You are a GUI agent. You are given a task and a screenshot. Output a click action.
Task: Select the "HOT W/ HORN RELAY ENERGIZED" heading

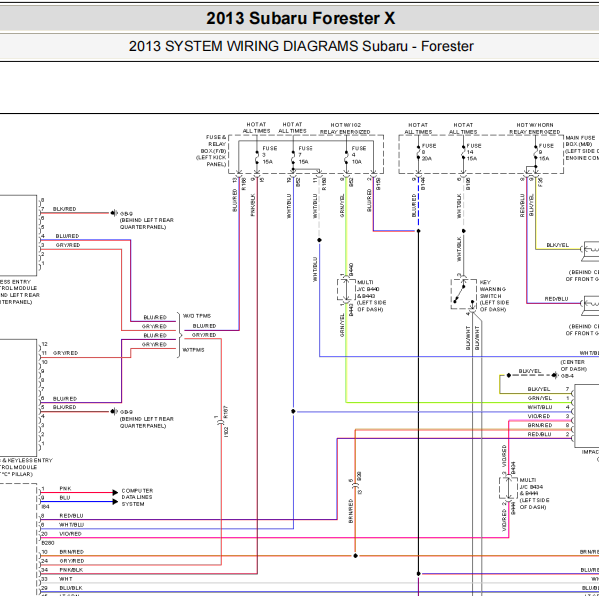tap(534, 128)
